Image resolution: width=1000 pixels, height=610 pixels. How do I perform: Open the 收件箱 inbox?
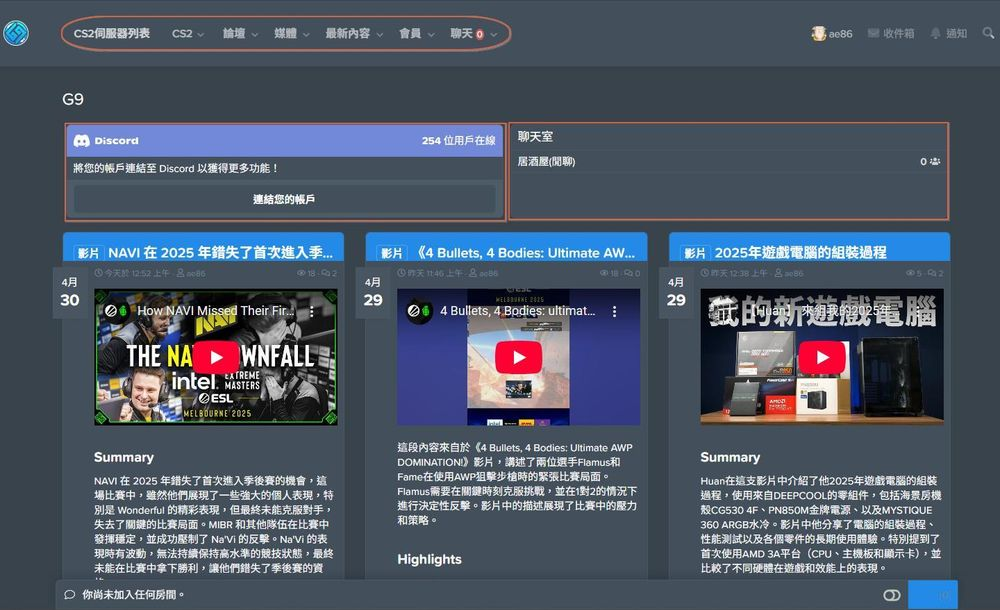click(891, 33)
